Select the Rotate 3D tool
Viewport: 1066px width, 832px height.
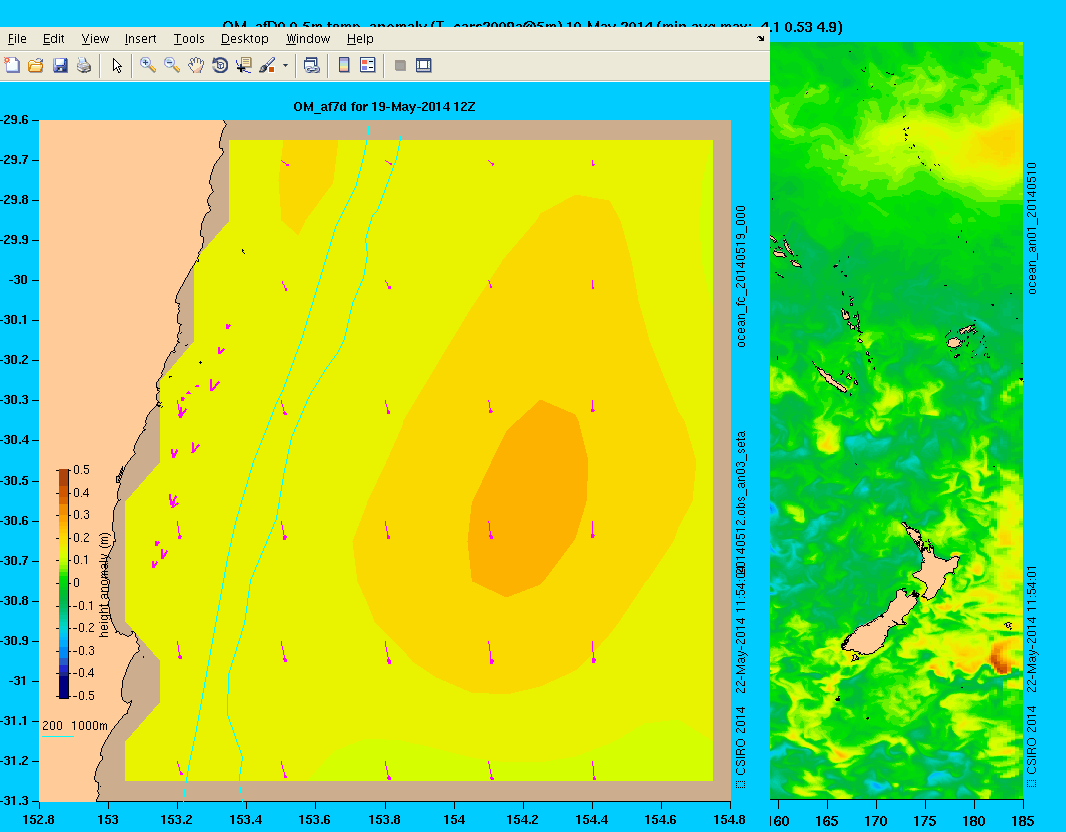tap(220, 65)
